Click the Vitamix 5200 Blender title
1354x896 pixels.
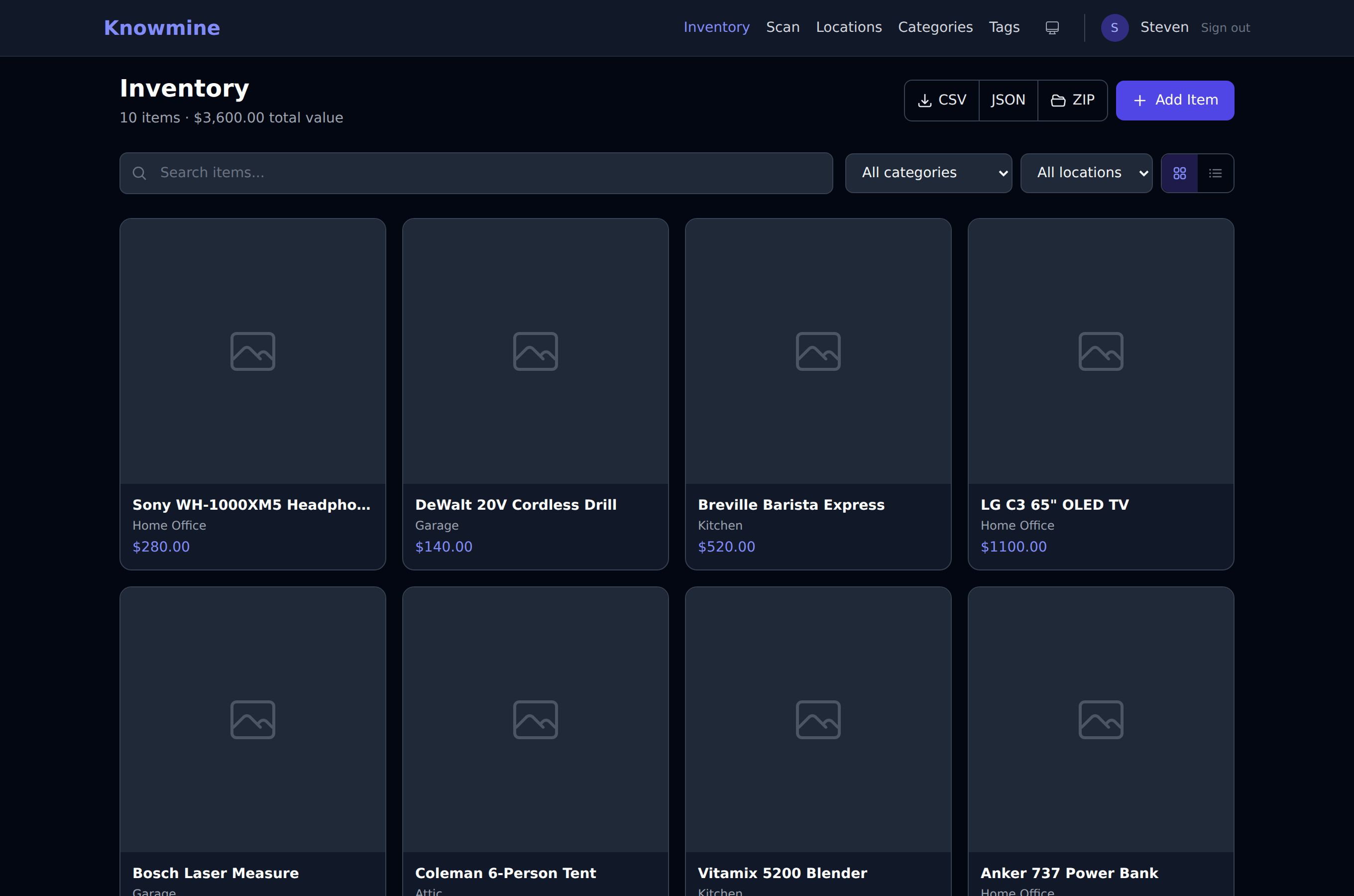pos(782,873)
